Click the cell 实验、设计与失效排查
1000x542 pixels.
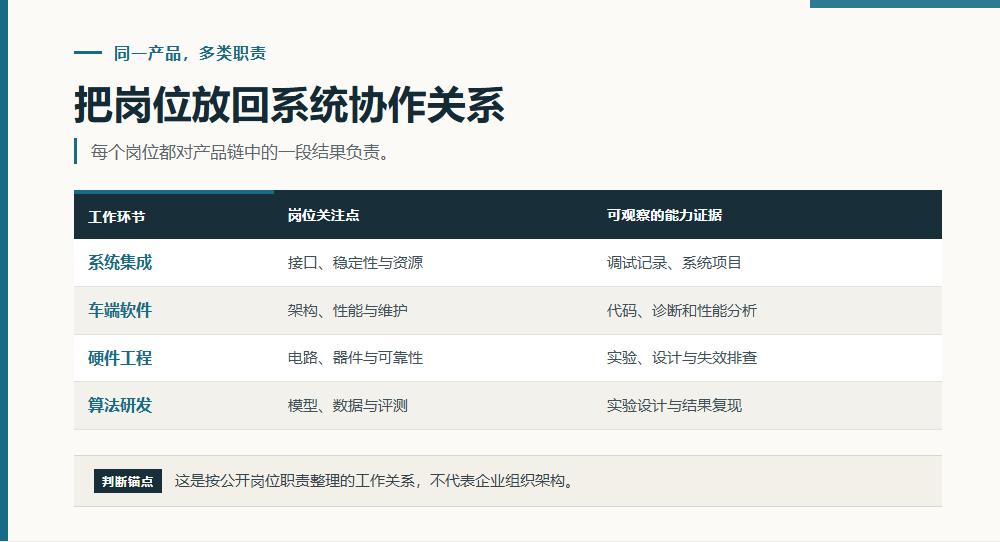pyautogui.click(x=682, y=358)
